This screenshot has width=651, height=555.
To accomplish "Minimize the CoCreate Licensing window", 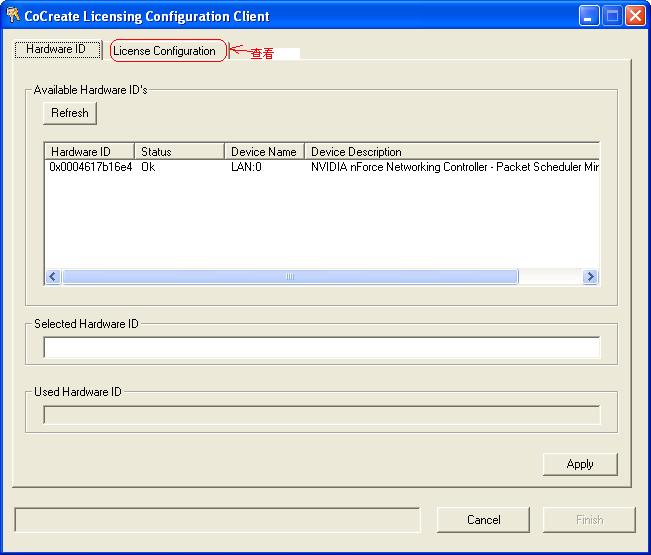I will pos(589,16).
